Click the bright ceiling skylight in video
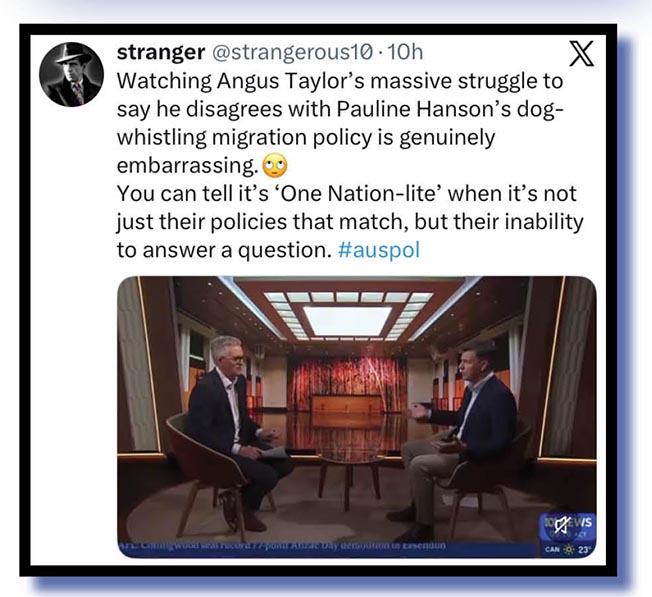The height and width of the screenshot is (597, 652). coord(347,320)
